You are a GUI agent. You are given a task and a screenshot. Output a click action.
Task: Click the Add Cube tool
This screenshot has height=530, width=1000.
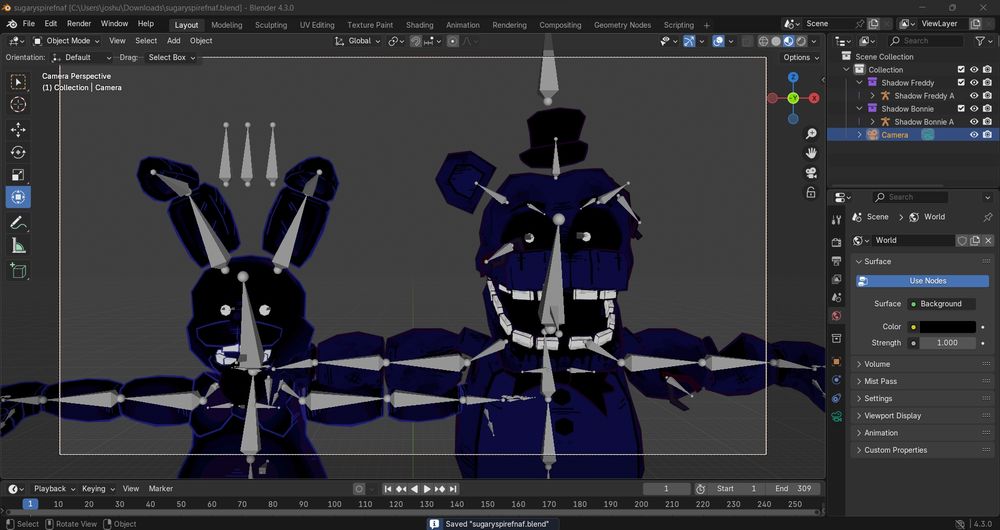click(18, 270)
